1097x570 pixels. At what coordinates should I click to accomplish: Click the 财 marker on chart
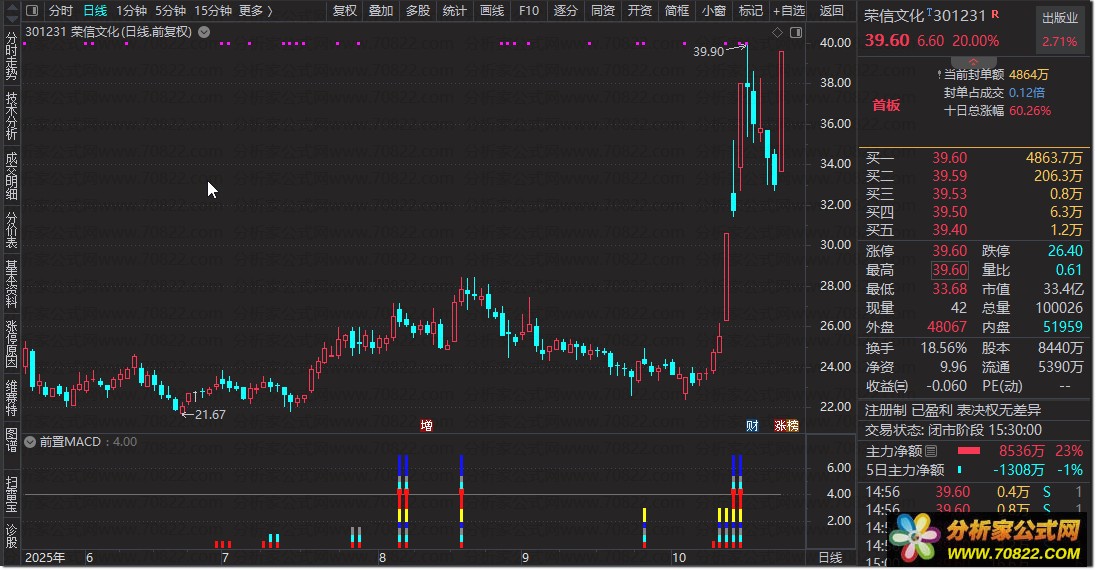[752, 425]
